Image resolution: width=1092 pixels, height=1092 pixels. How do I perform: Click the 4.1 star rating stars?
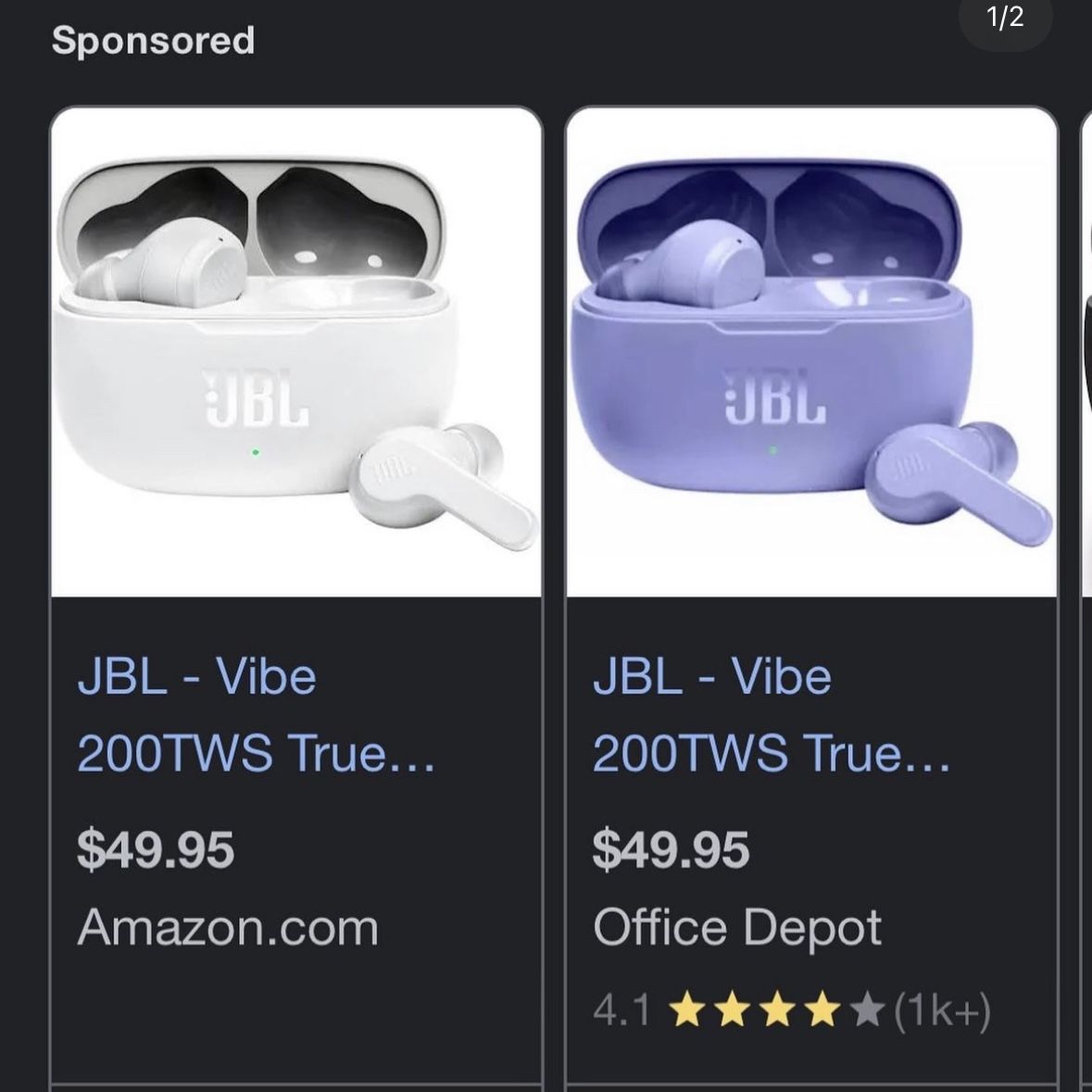pyautogui.click(x=776, y=1010)
